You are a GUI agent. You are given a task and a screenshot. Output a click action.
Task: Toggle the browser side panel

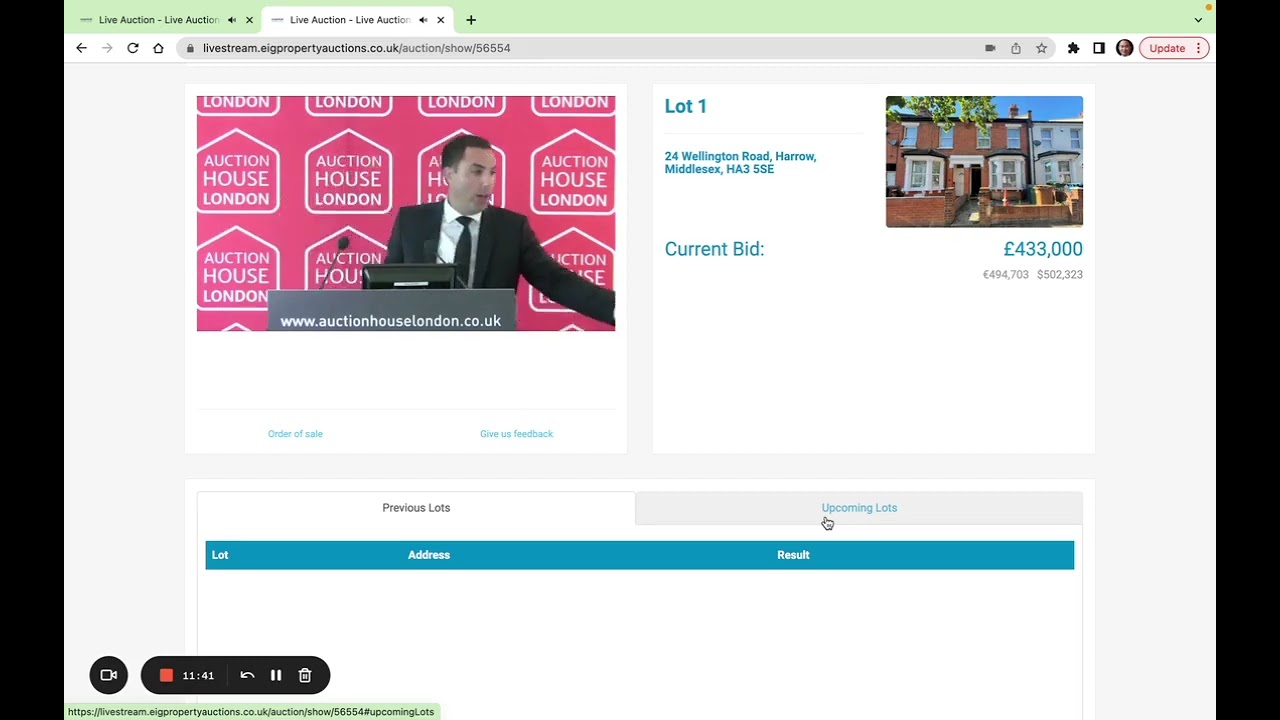[x=1099, y=48]
